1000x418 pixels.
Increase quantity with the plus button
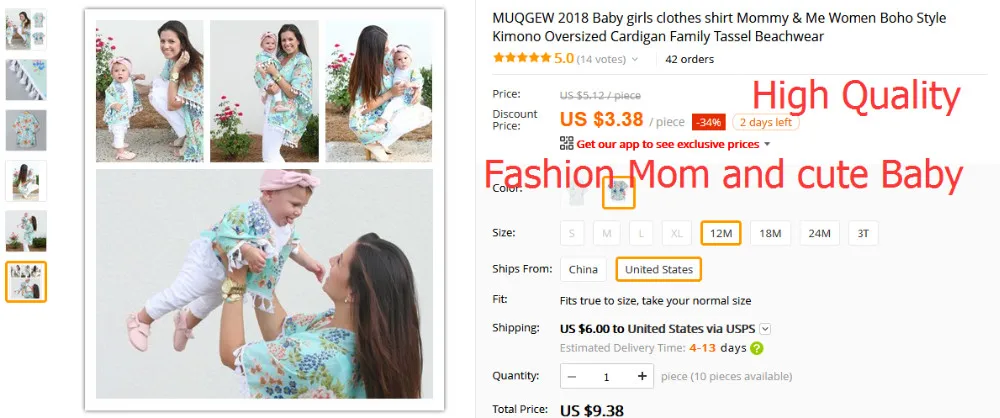point(642,377)
